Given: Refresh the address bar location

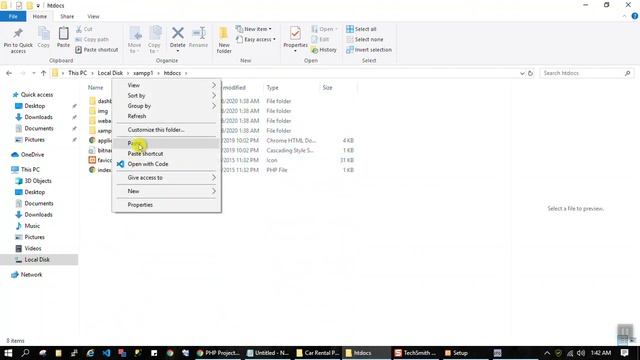Looking at the screenshot, I should (x=530, y=73).
